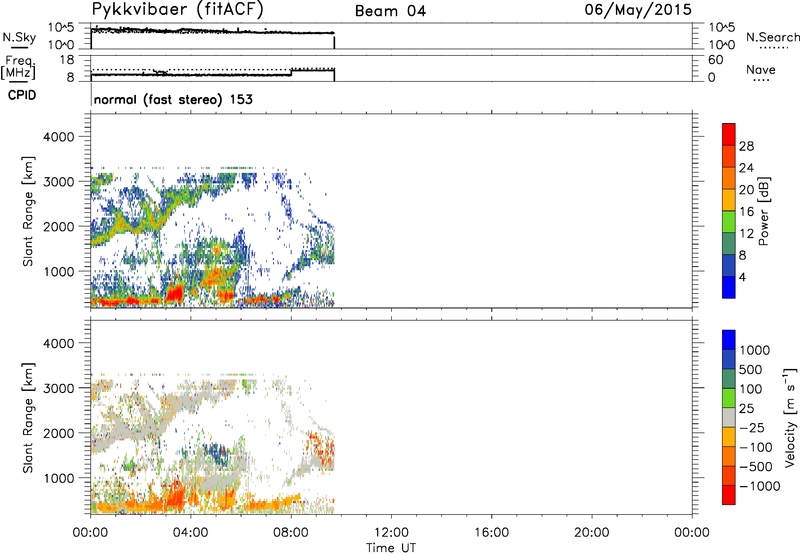Viewport: 800px width, 554px height.
Task: Click the 2000 tick on velocity panel axis
Action: tap(59, 433)
